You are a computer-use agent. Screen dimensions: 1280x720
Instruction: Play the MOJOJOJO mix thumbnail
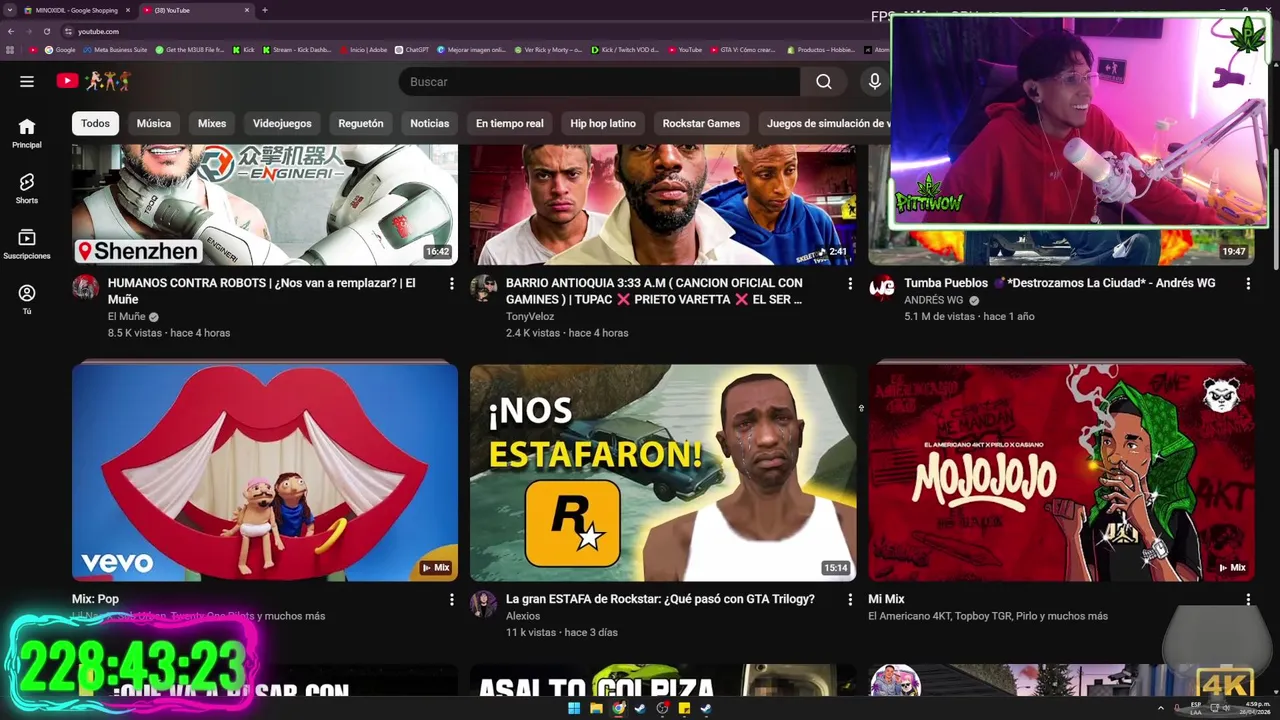pyautogui.click(x=1061, y=472)
